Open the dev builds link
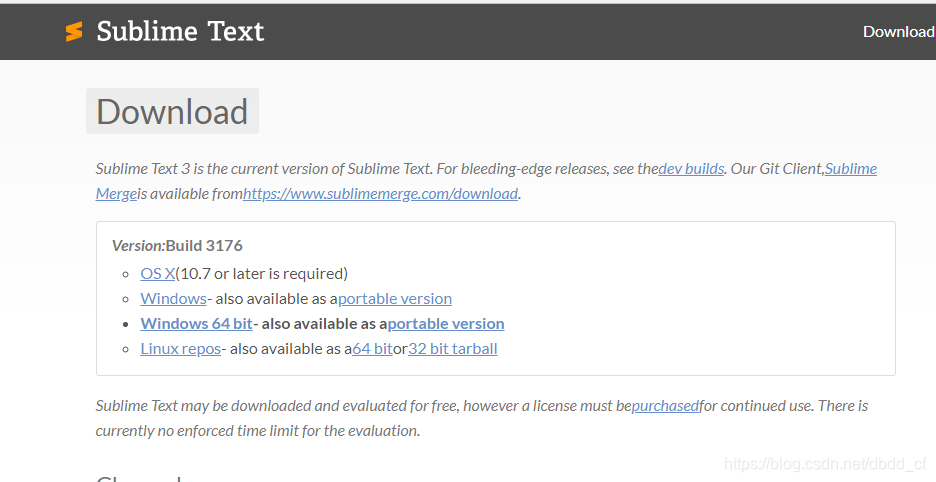This screenshot has width=936, height=482. [691, 169]
